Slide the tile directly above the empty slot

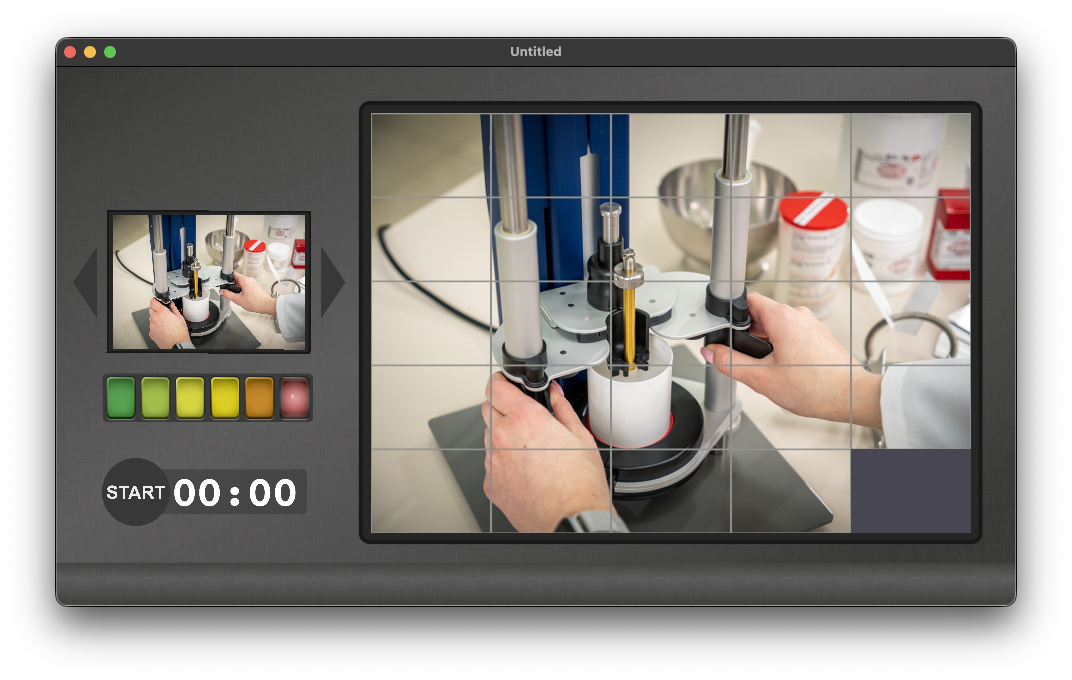(x=910, y=407)
